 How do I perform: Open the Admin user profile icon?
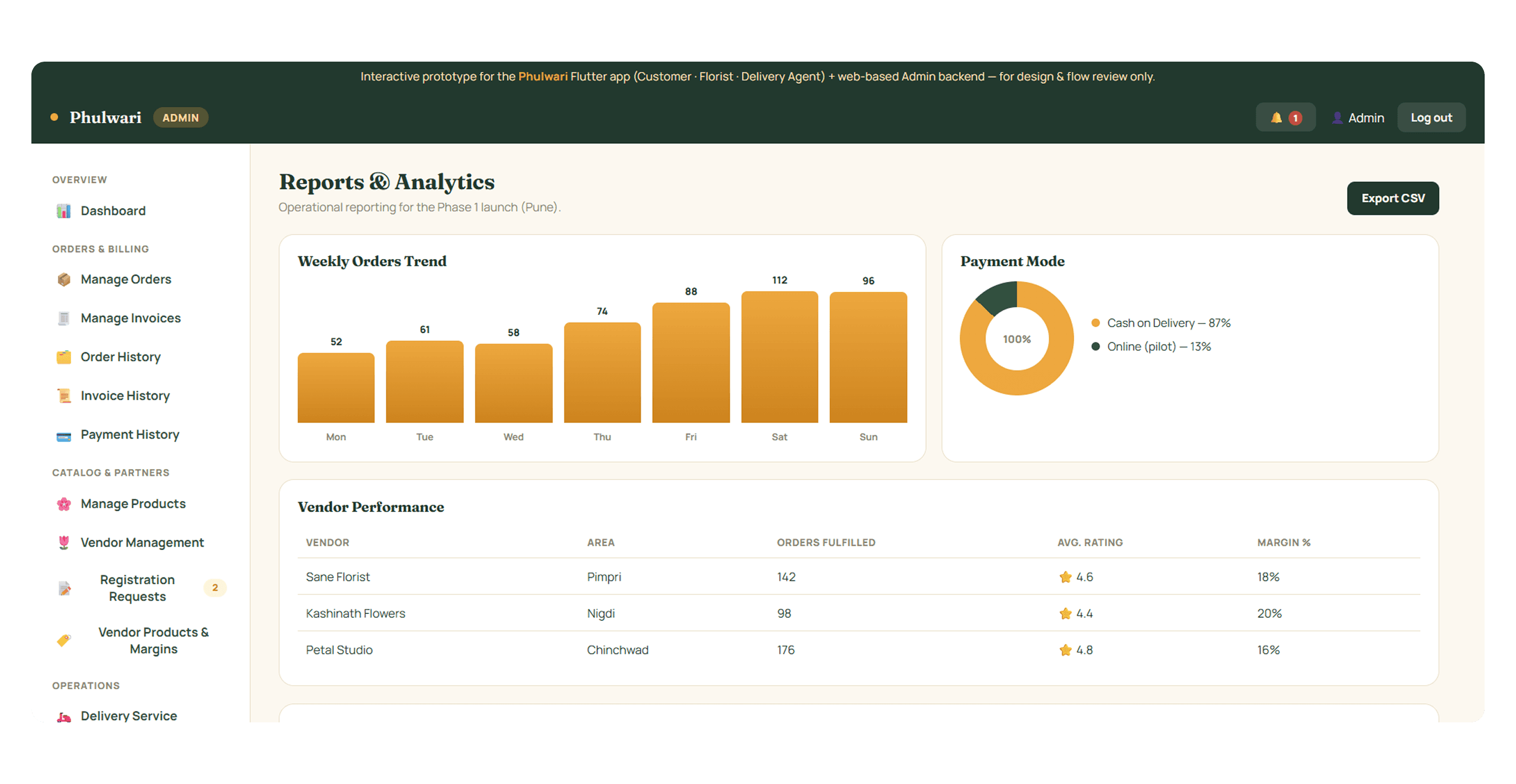(x=1337, y=118)
